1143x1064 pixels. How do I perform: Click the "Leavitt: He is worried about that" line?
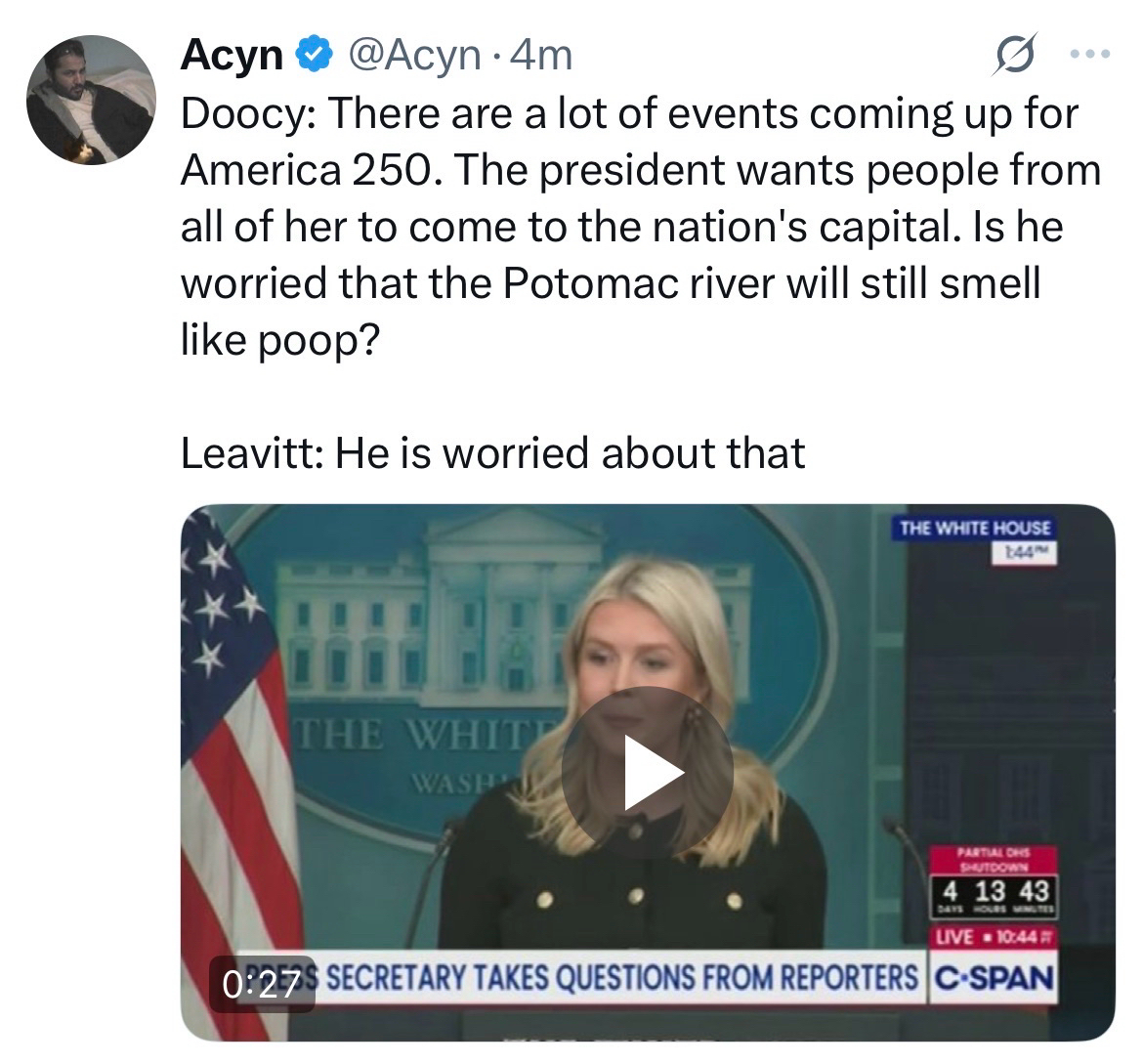[493, 452]
